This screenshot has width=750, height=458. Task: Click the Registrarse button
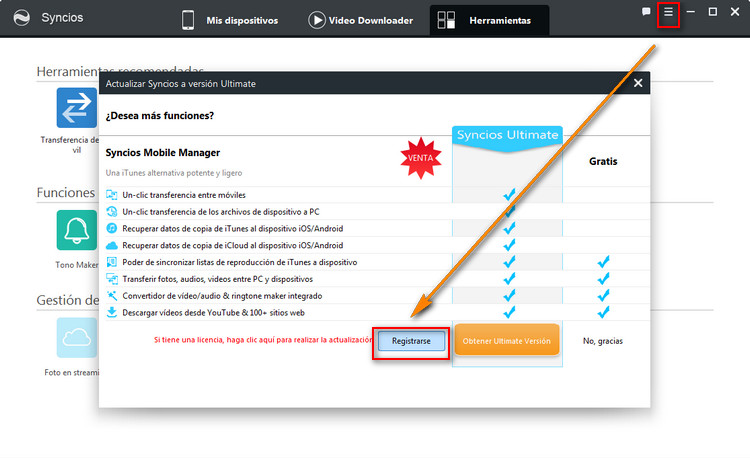pyautogui.click(x=411, y=341)
